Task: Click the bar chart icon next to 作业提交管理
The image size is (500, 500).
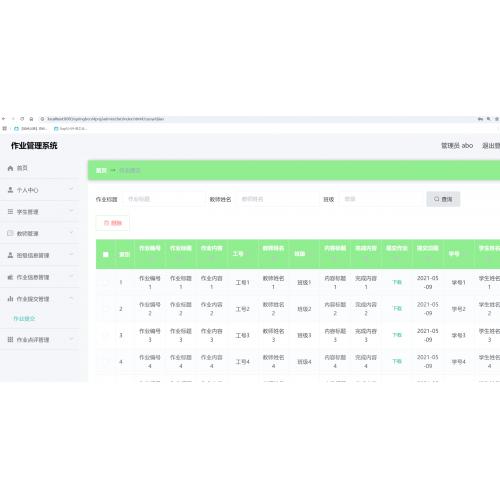Action: (x=10, y=299)
